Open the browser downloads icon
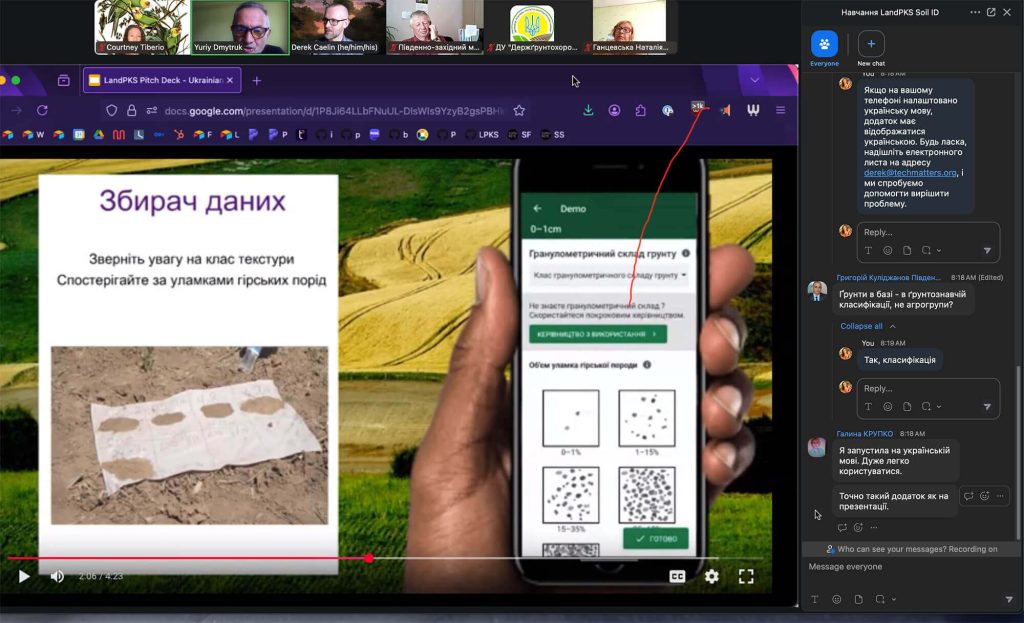The width and height of the screenshot is (1024, 623). click(x=588, y=108)
